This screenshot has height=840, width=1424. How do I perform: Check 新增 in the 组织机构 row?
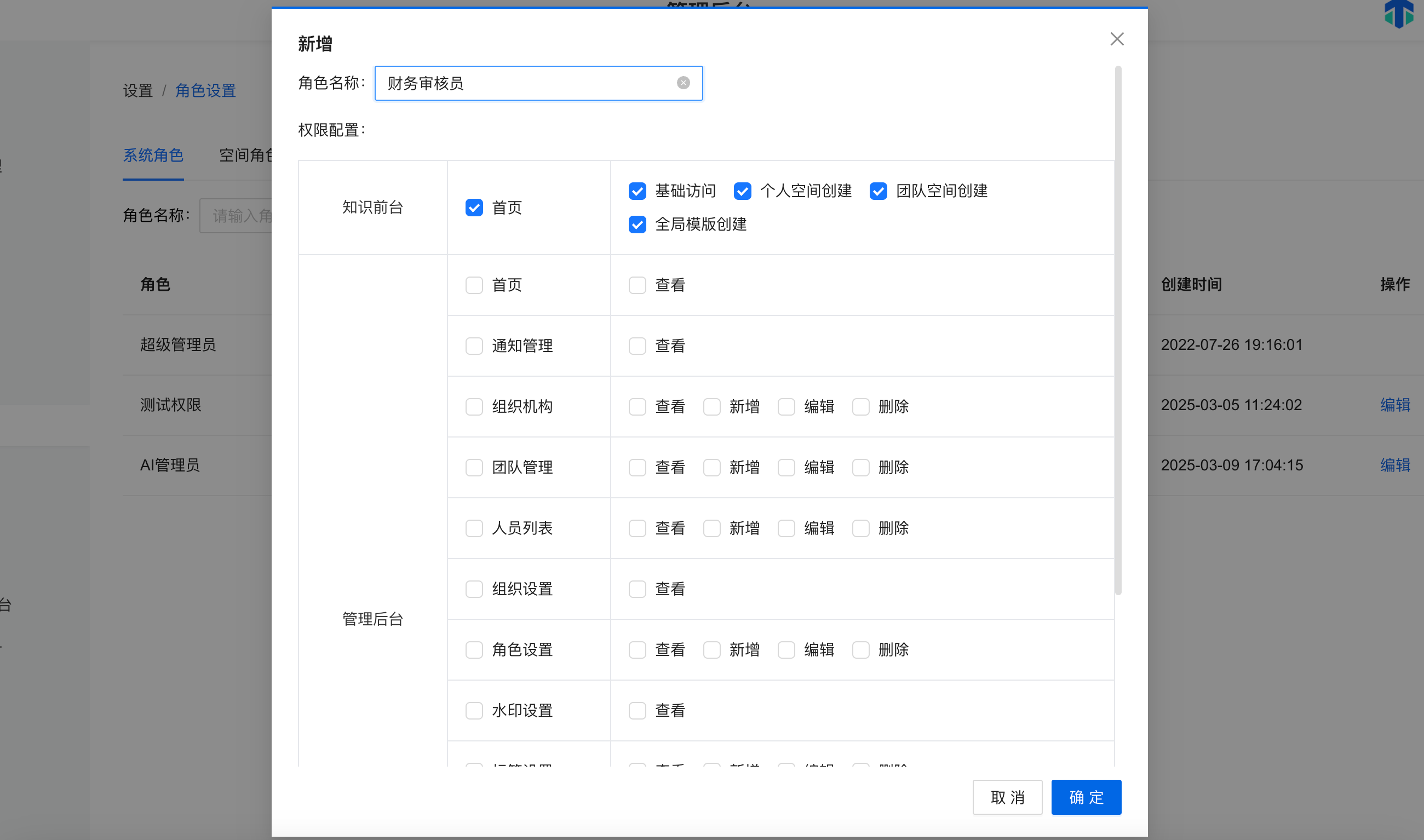point(711,407)
